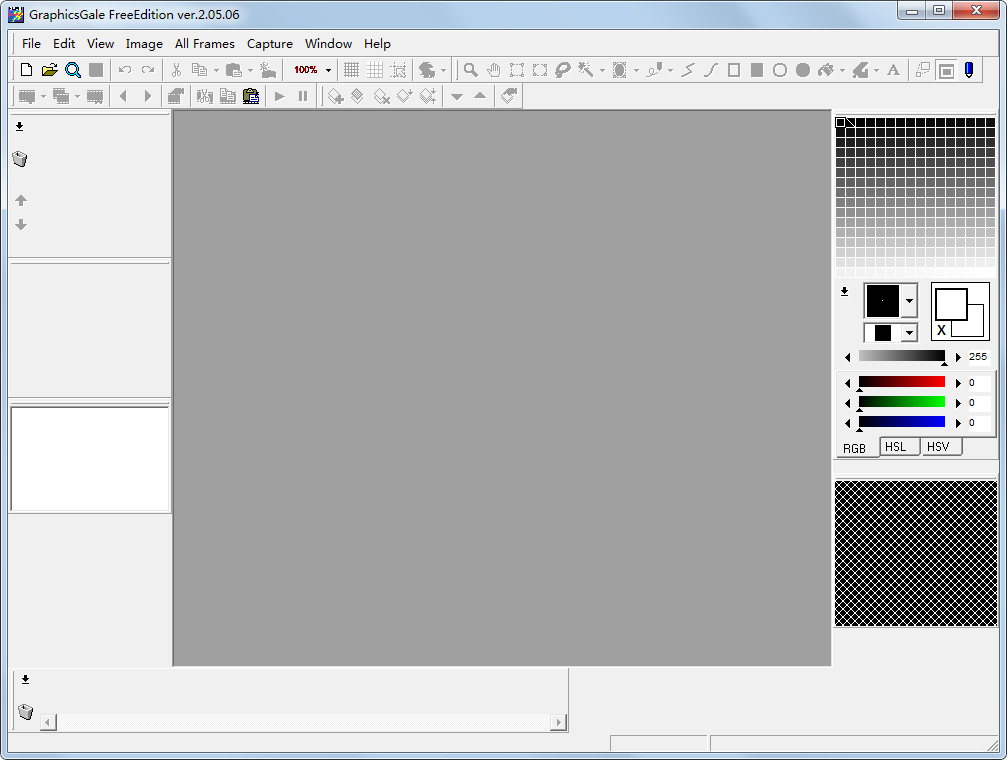Expand the Add Frame dropdown arrow

click(x=43, y=96)
